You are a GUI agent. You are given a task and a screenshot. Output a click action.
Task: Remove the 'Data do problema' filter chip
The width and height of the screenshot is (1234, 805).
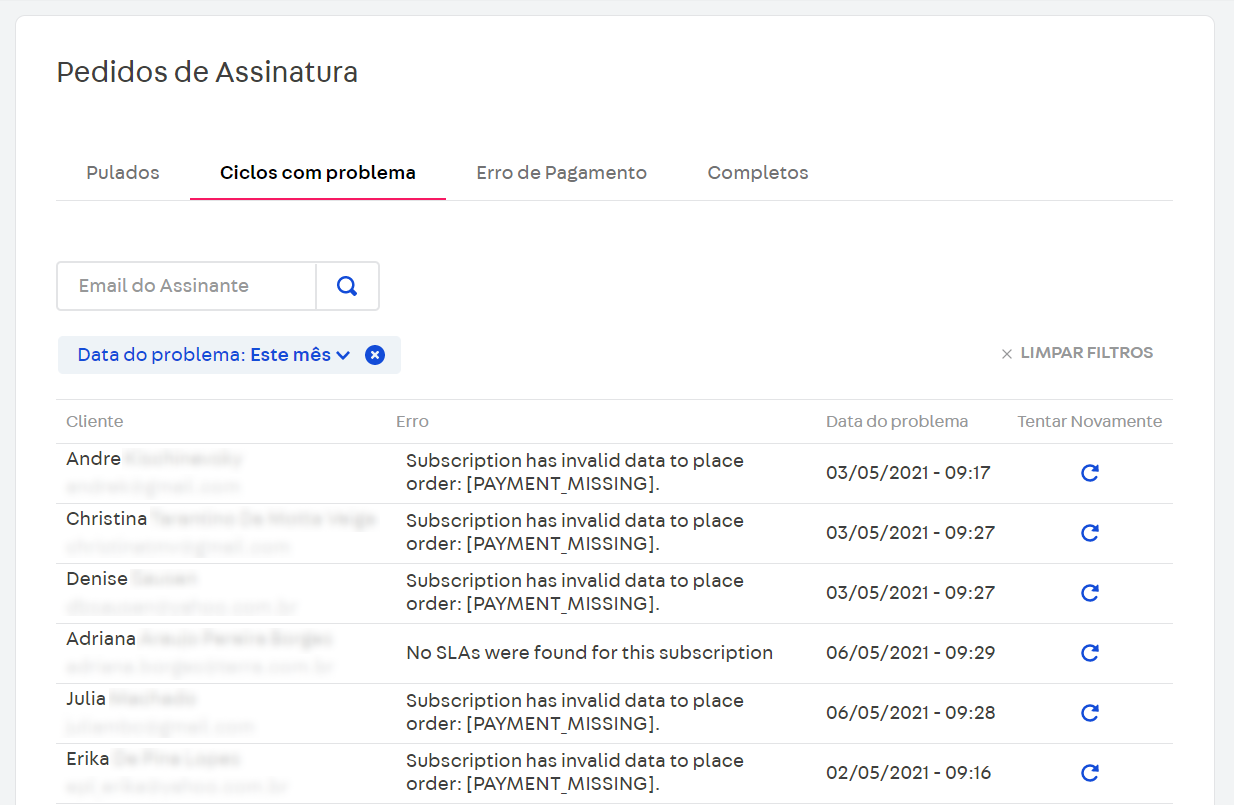(374, 354)
